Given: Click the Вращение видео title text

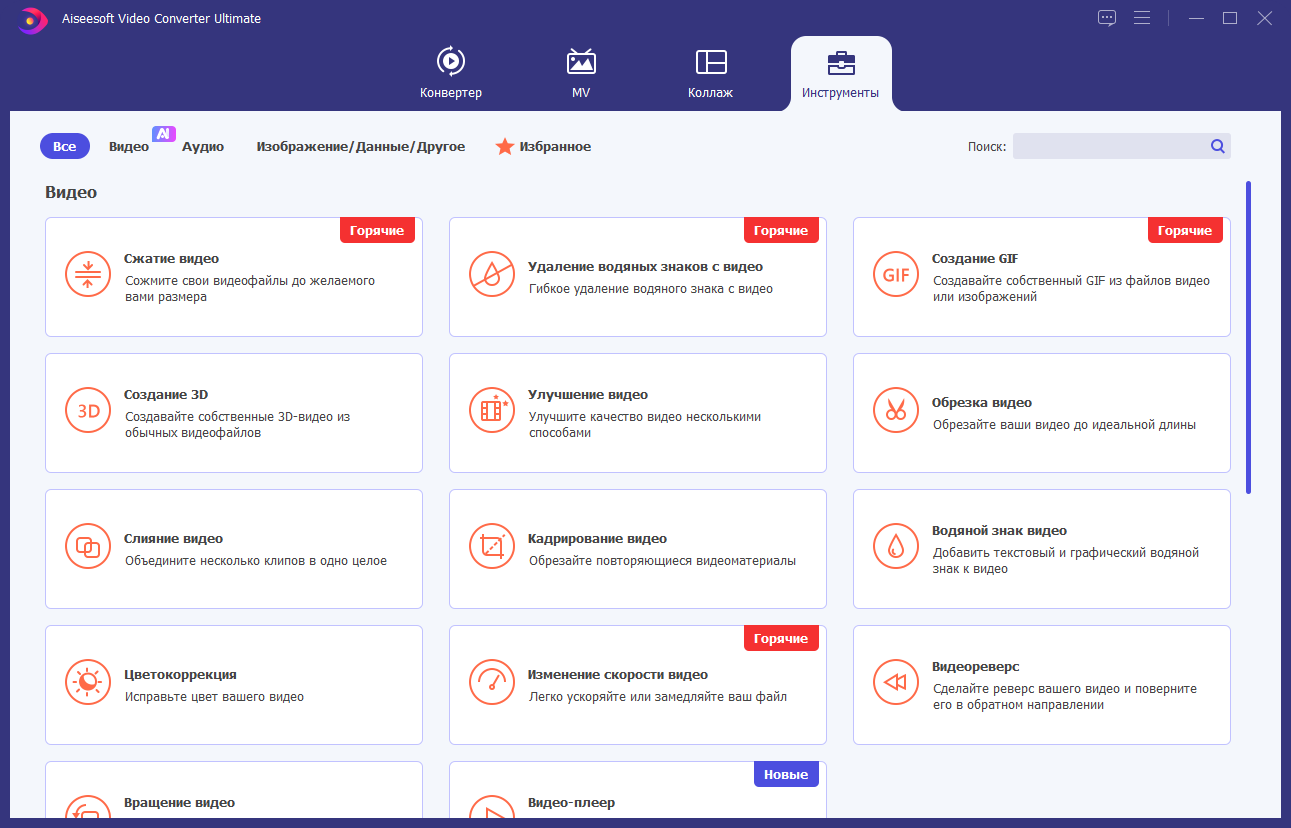Looking at the screenshot, I should tap(180, 803).
